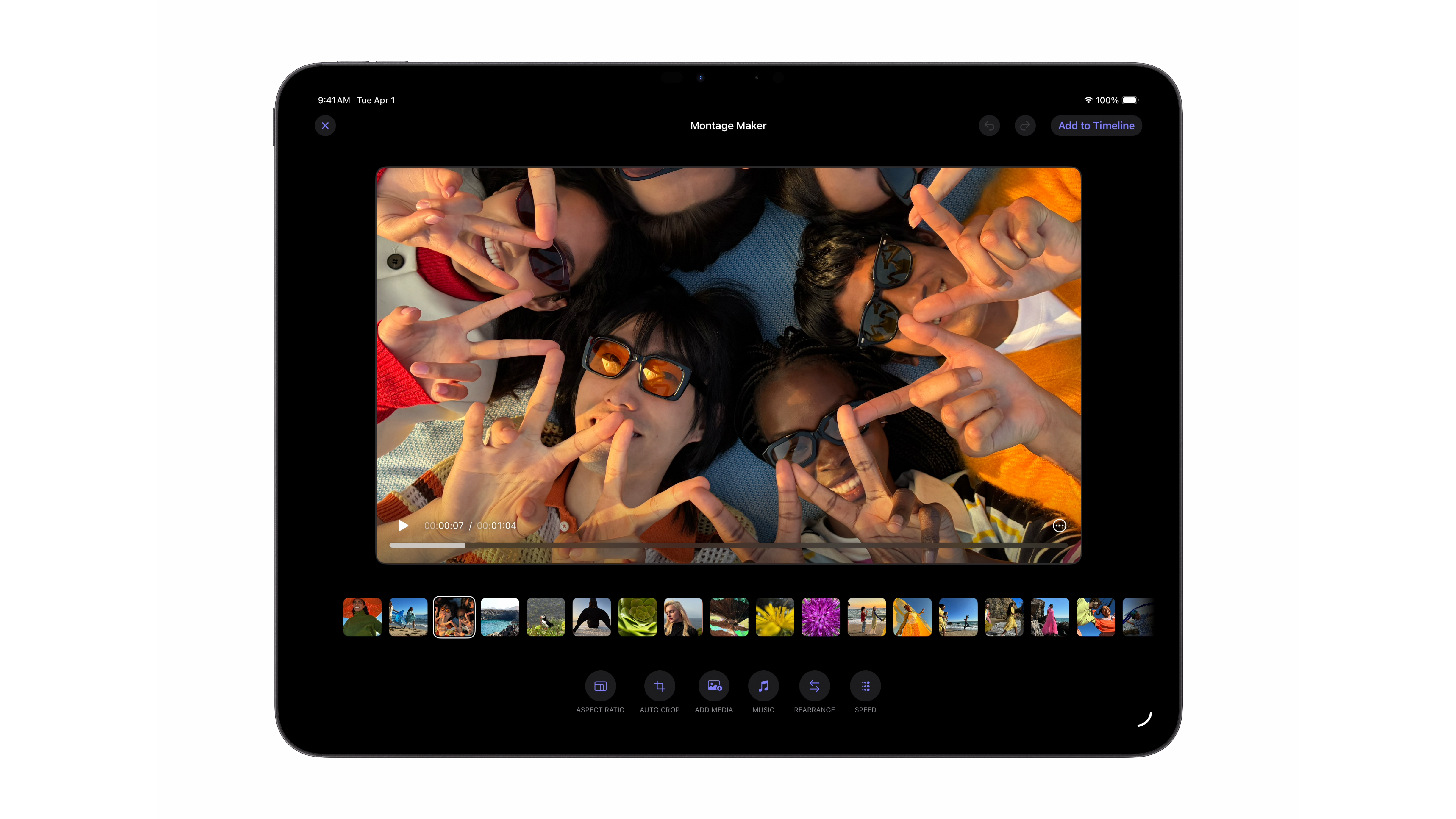Viewport: 1456px width, 819px height.
Task: Redo the last undone edit
Action: tap(1025, 126)
